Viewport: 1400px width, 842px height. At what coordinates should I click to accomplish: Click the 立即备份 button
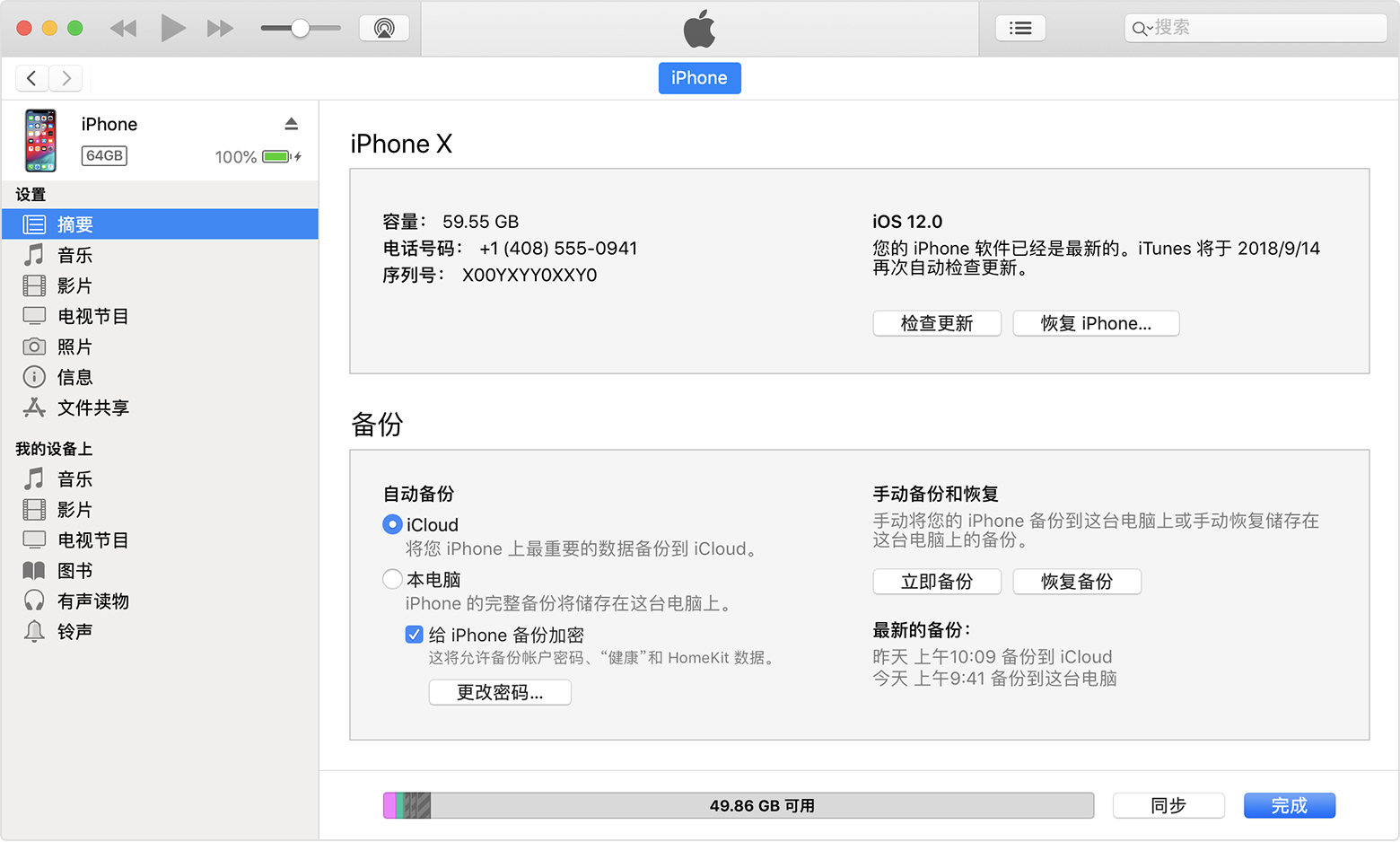tap(936, 582)
